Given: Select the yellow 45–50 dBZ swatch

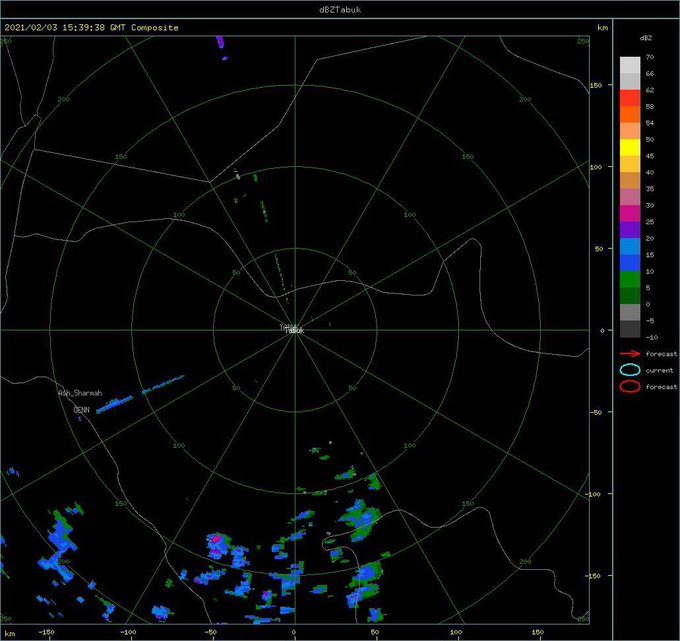Looking at the screenshot, I should click(x=630, y=147).
